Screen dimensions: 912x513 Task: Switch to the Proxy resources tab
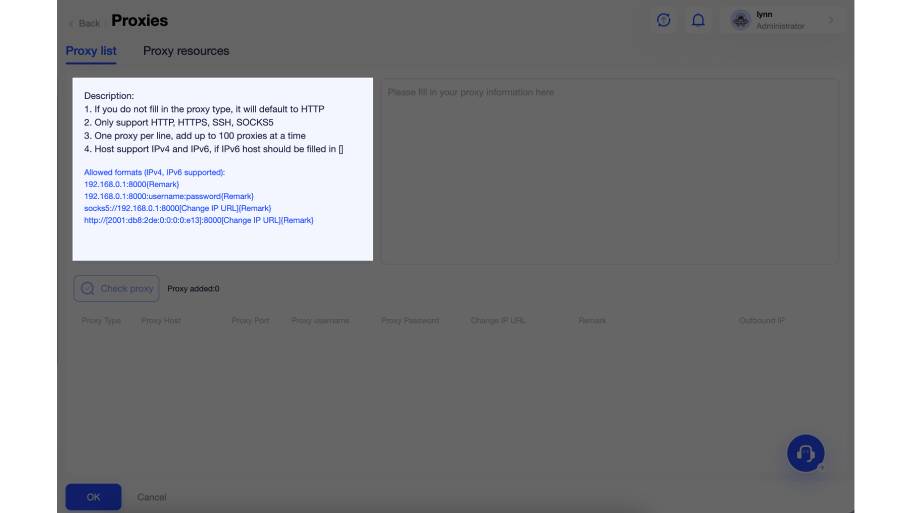186,51
